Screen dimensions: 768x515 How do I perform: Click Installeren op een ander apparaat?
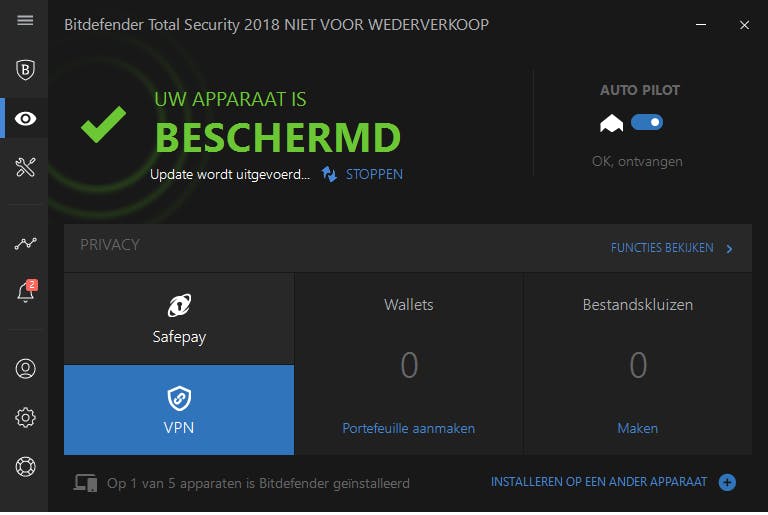(598, 482)
